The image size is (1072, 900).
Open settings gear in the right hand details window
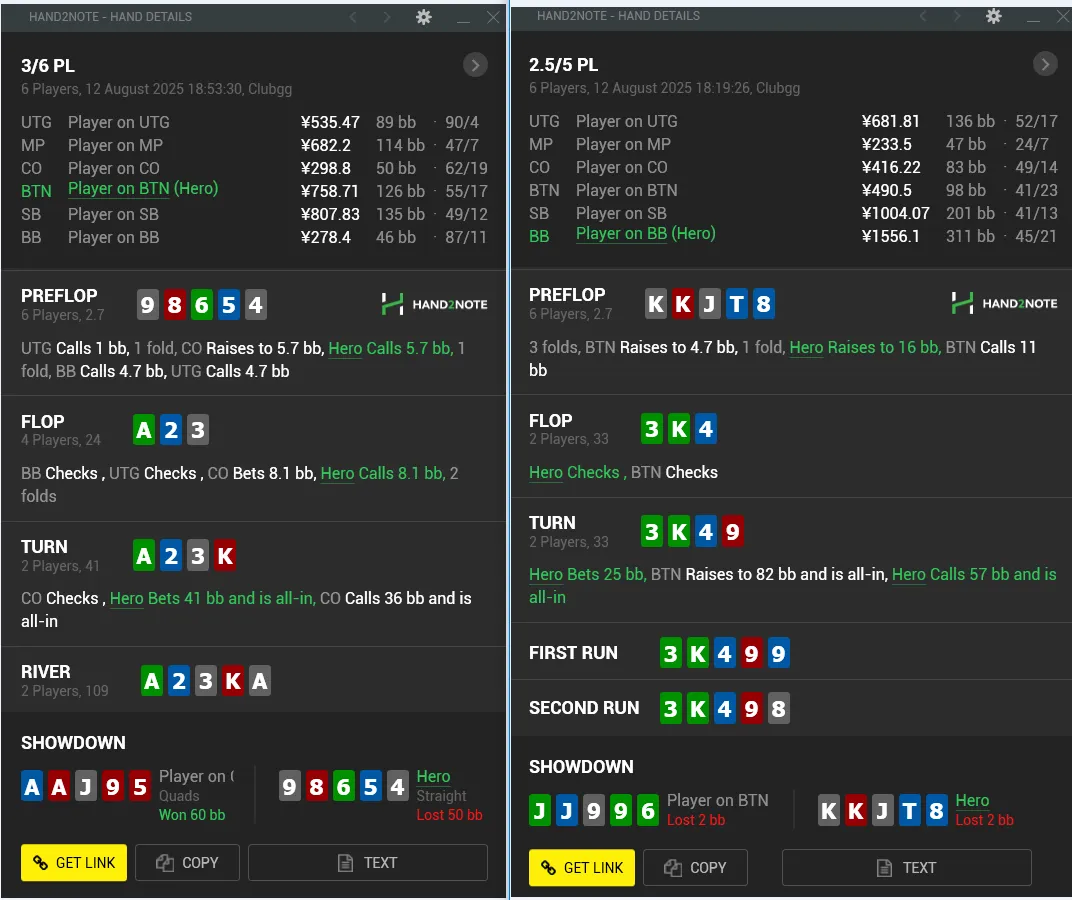pyautogui.click(x=993, y=16)
